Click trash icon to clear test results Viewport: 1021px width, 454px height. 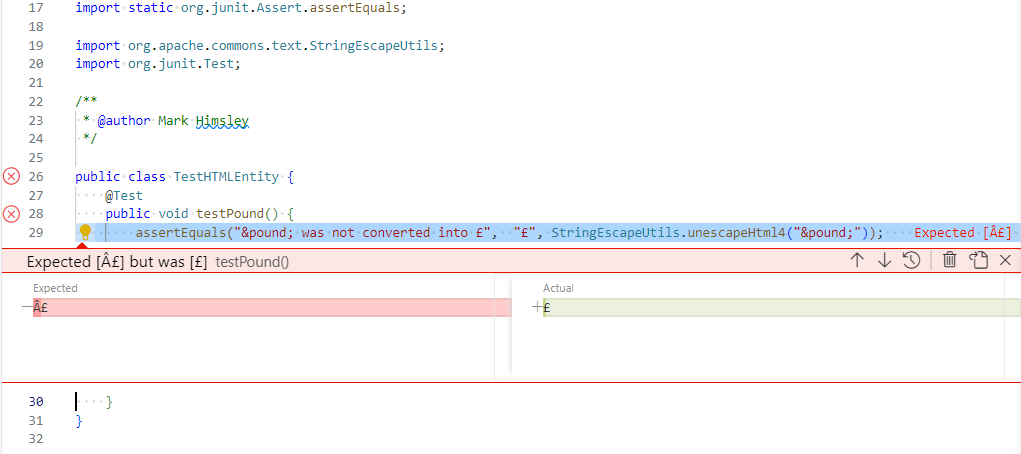950,261
